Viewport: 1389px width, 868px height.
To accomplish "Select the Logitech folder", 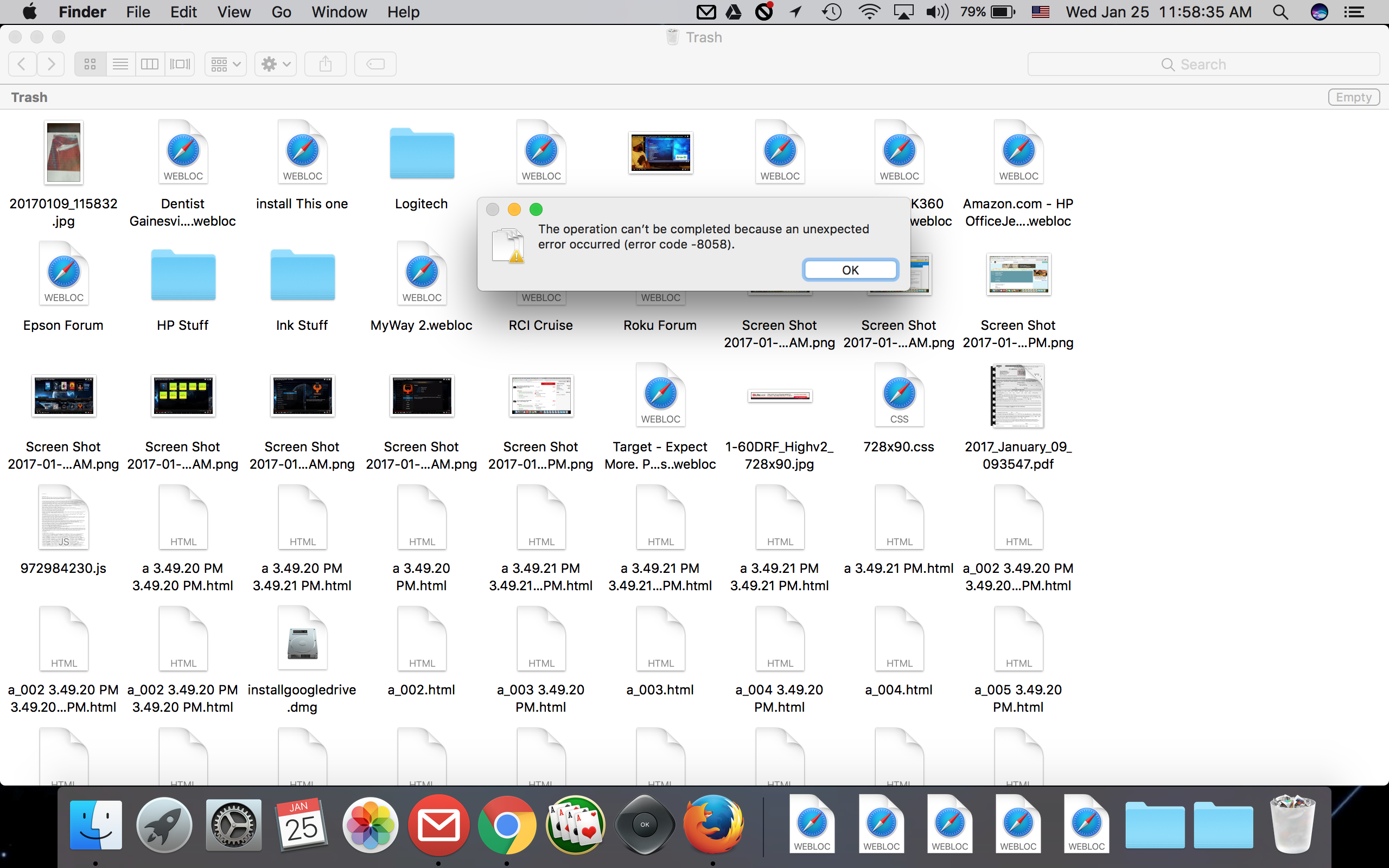I will 421,154.
